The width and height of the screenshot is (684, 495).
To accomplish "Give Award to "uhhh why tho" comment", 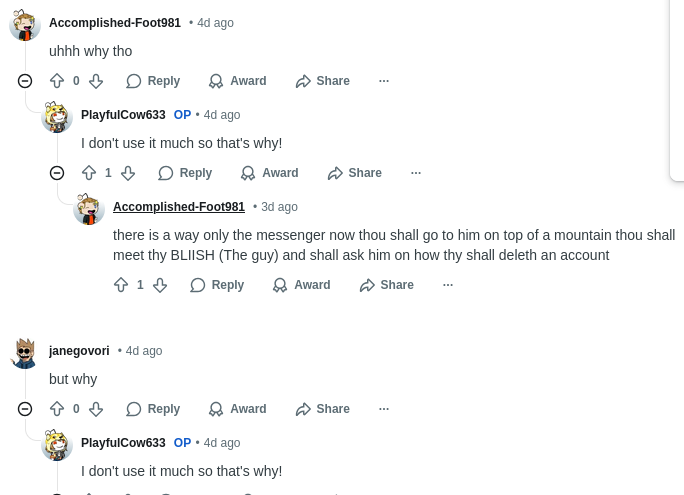I will [x=237, y=81].
